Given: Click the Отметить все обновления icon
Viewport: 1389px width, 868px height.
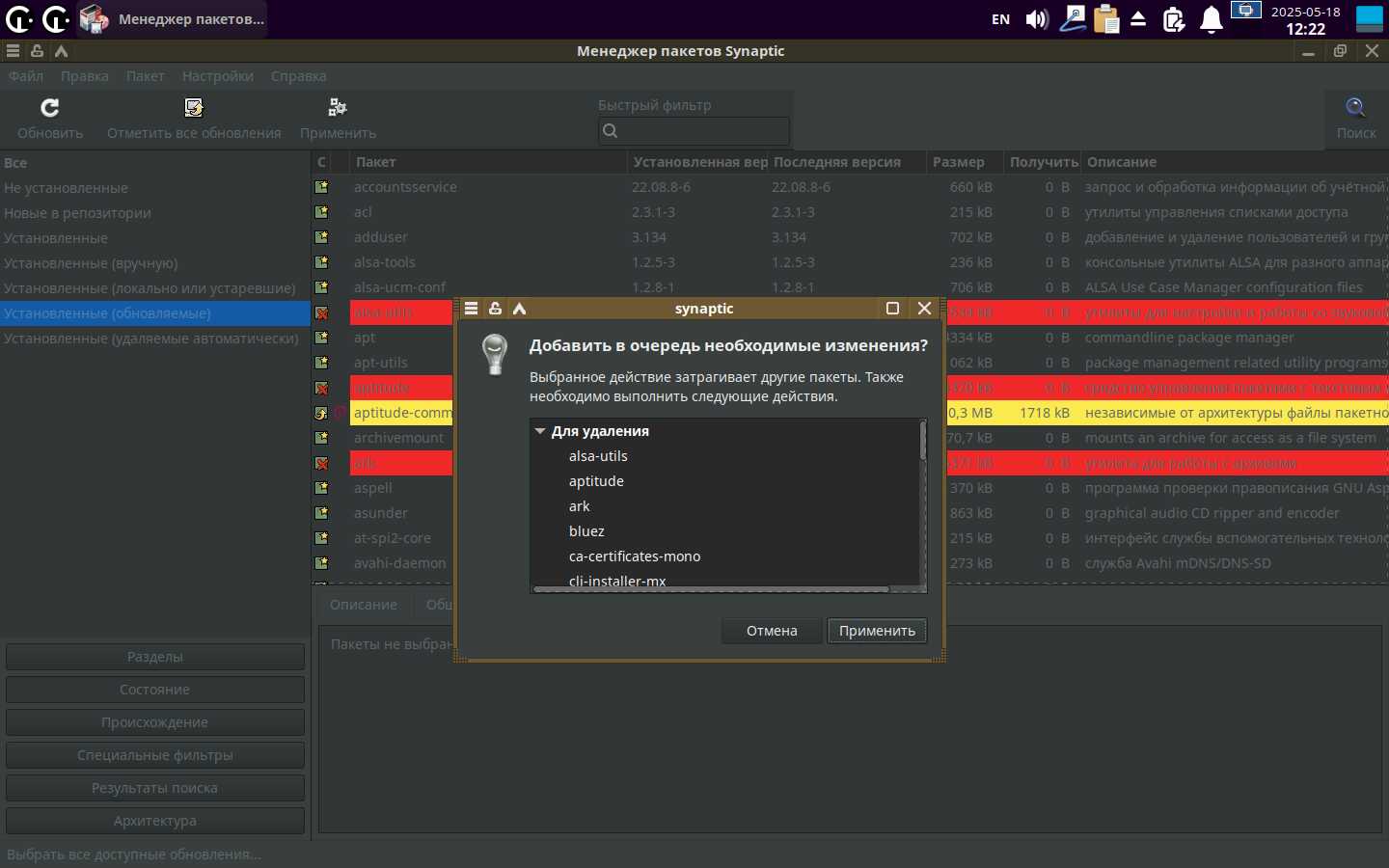Looking at the screenshot, I should point(194,108).
